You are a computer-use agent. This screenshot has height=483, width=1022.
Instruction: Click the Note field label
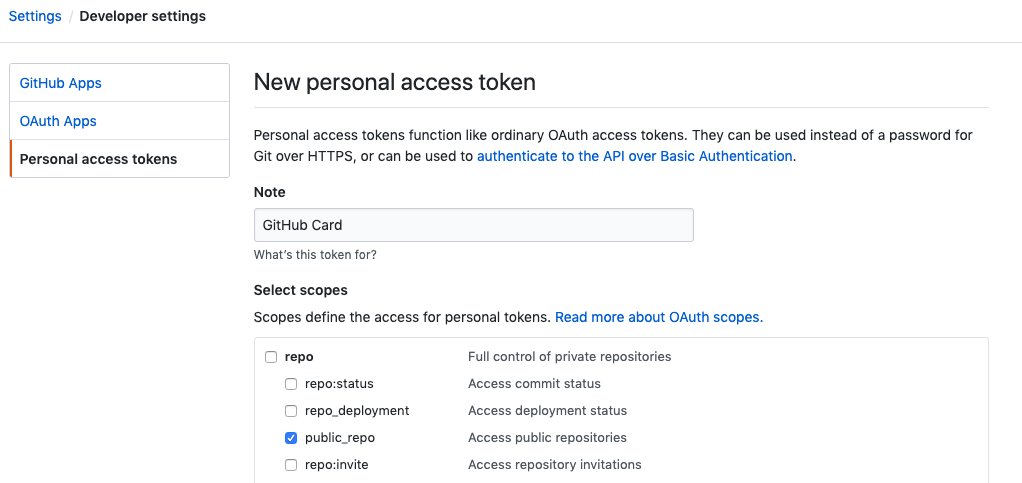coord(270,192)
